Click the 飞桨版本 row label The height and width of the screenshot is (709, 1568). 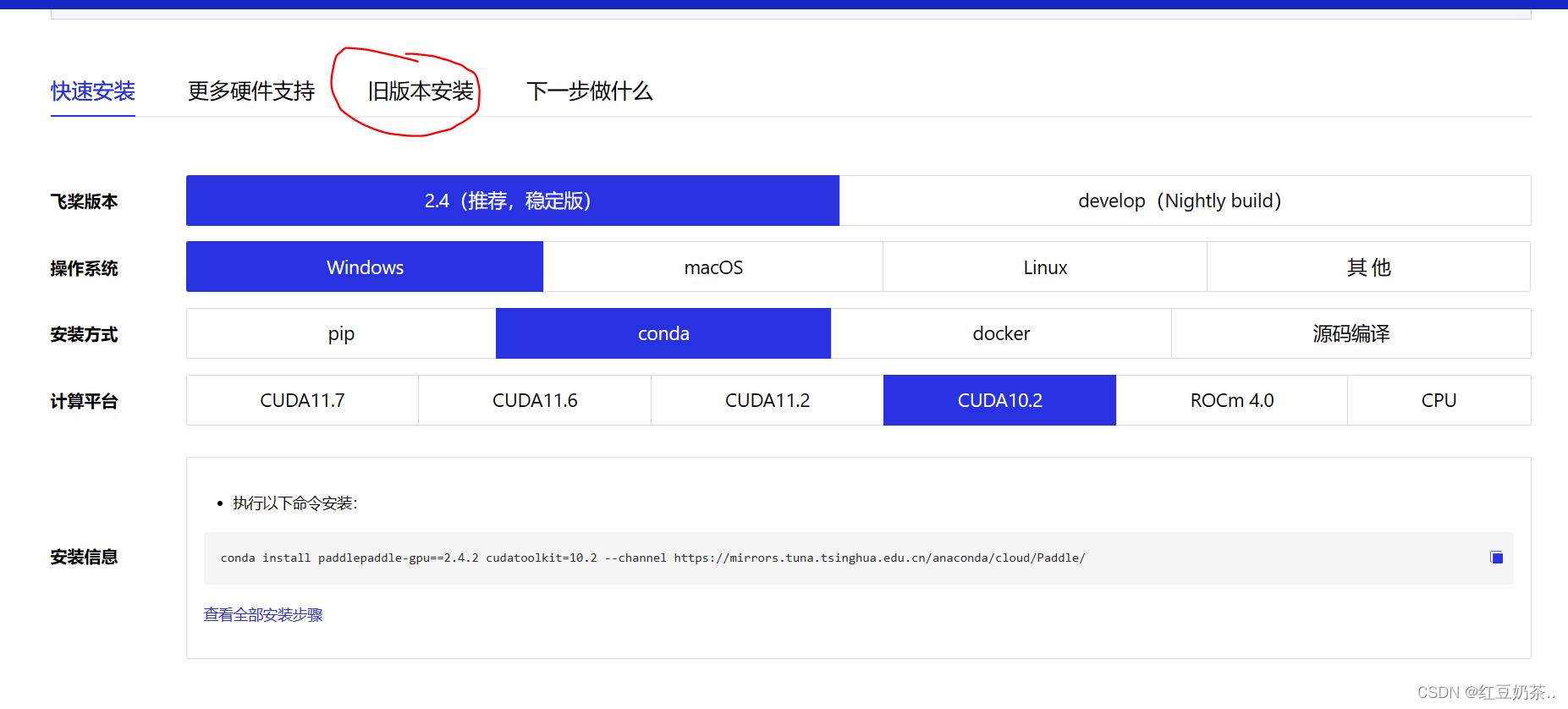pyautogui.click(x=84, y=201)
